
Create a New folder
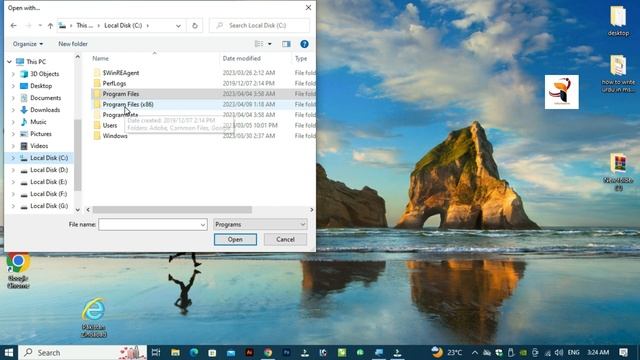[x=73, y=44]
